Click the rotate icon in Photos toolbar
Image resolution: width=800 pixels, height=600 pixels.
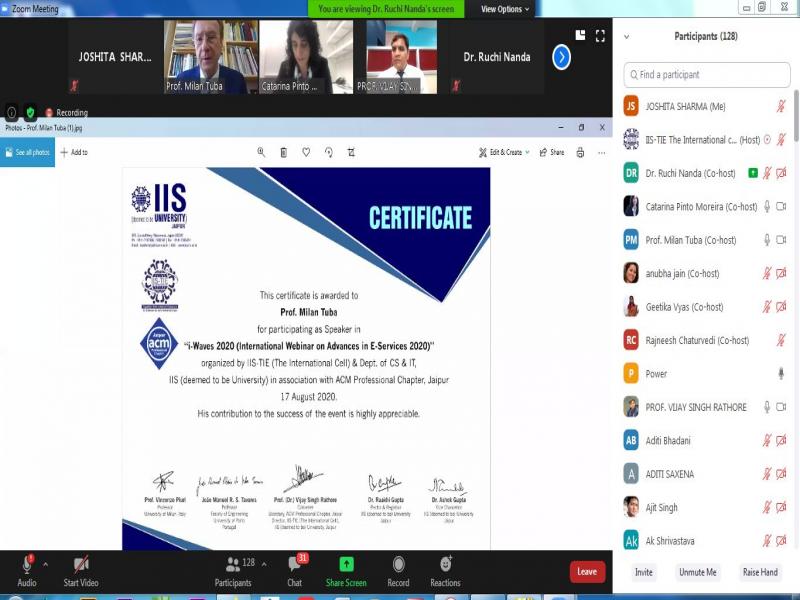click(328, 152)
